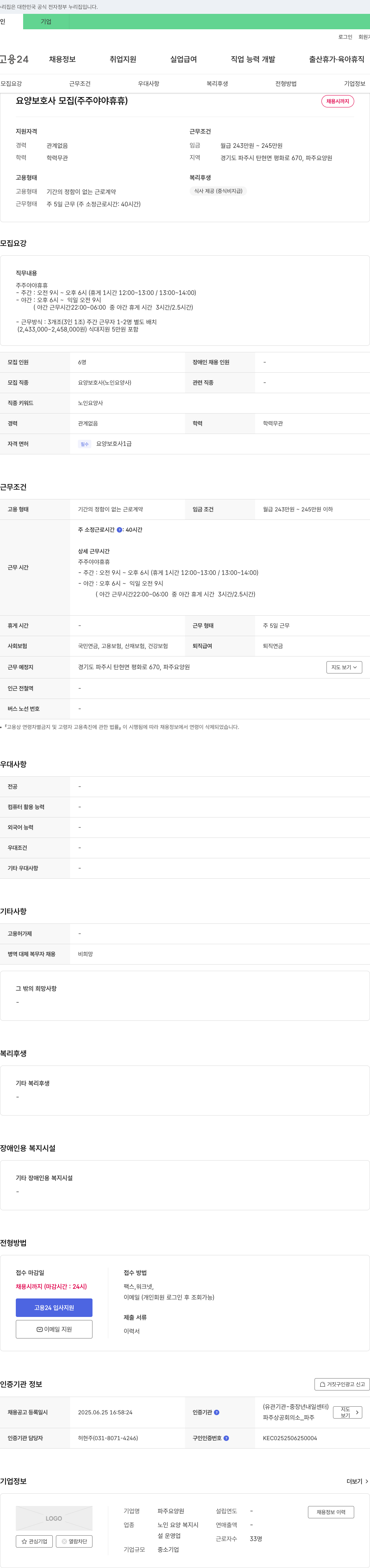Select the deadline text 채용시까지 (마감시간 : 24시)
Viewport: 370px width, 1568px height.
(x=51, y=1286)
